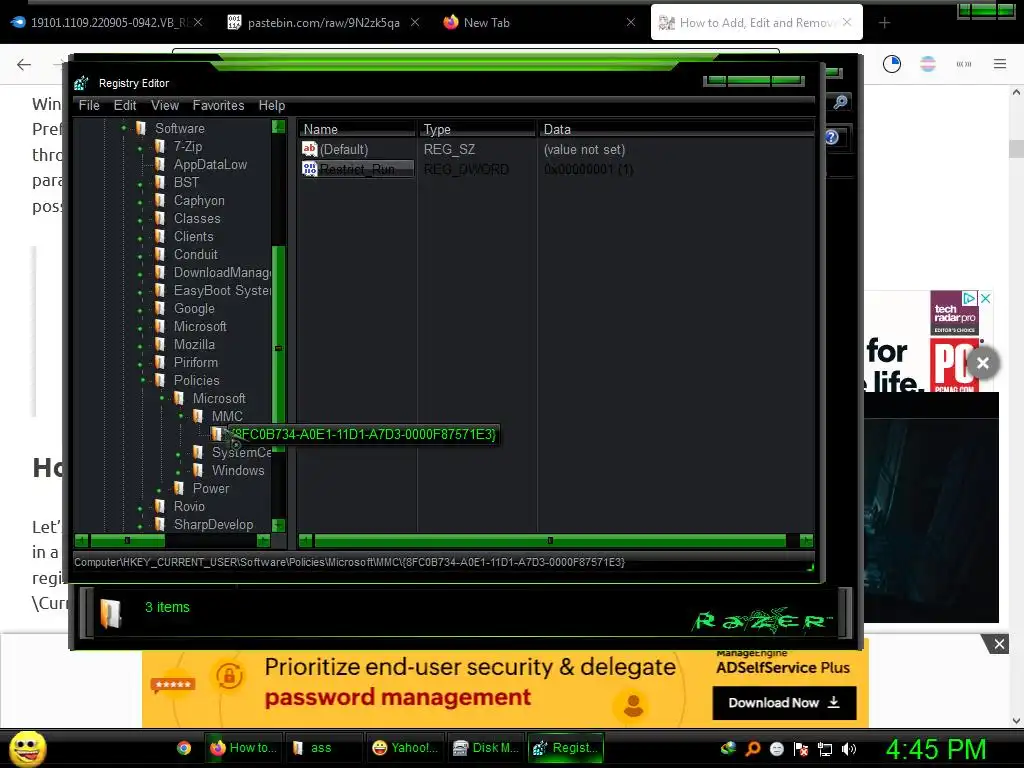This screenshot has height=768, width=1024.
Task: Select the SharpDevelop registry key
Action: point(214,524)
